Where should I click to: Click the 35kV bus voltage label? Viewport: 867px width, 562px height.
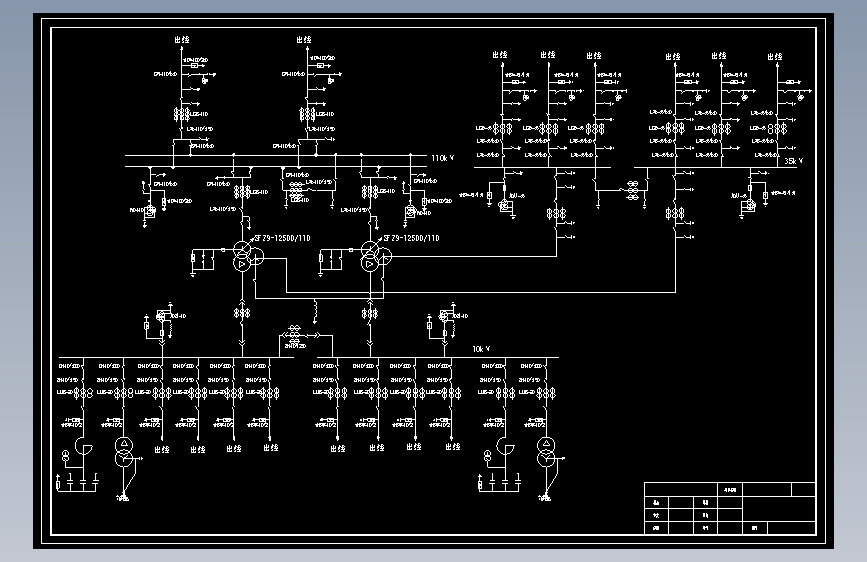793,161
